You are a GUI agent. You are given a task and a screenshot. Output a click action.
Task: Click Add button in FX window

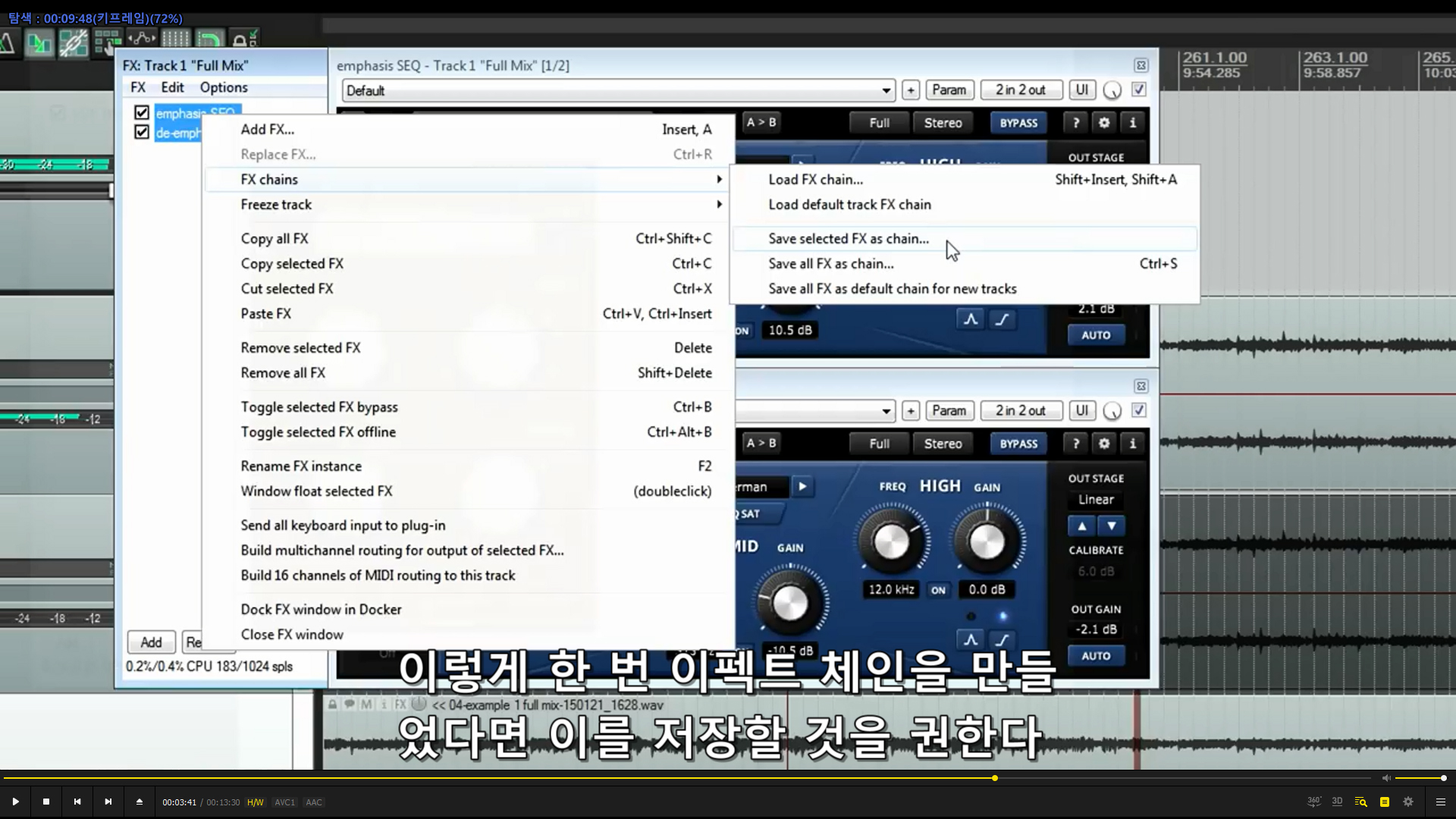[x=151, y=642]
